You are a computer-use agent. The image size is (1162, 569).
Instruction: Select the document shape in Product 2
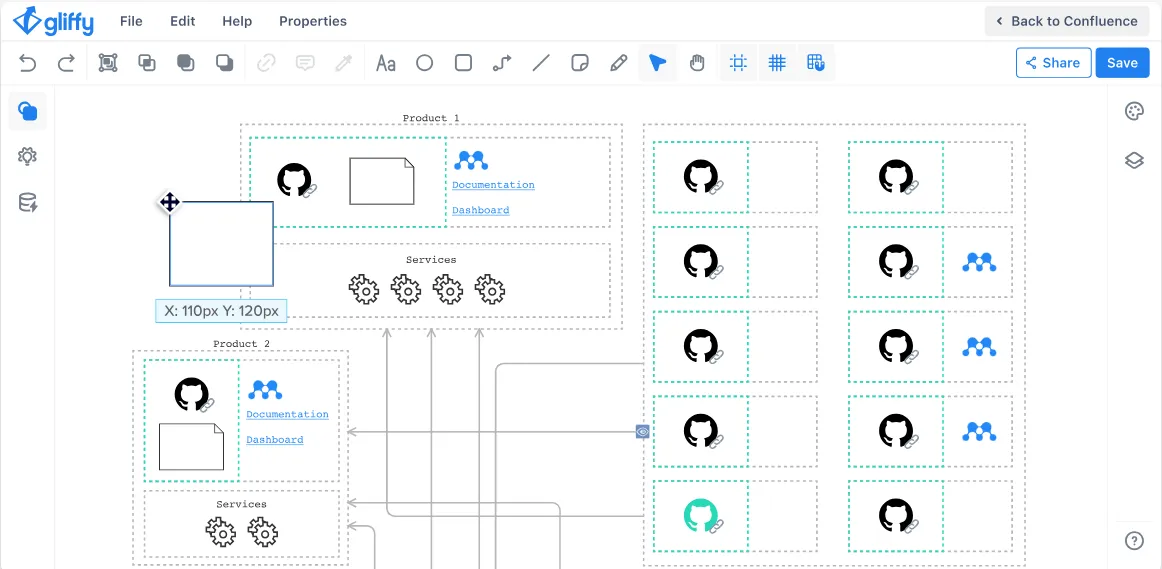pyautogui.click(x=191, y=446)
